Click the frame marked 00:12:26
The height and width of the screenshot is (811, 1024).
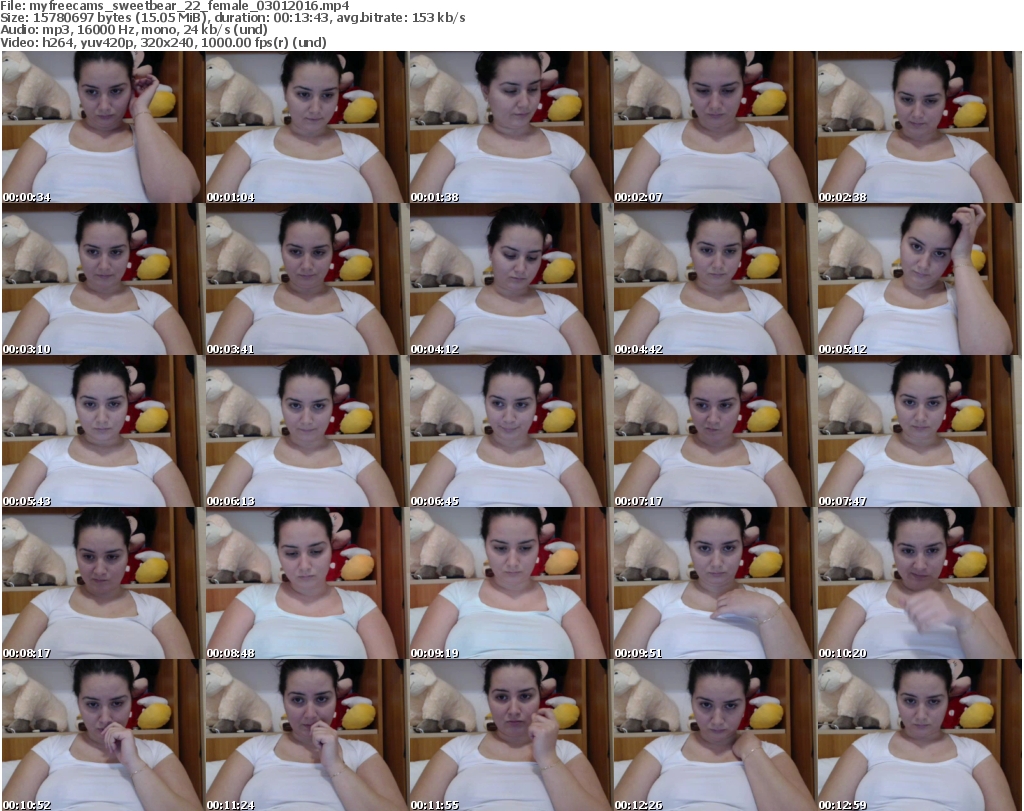(714, 735)
